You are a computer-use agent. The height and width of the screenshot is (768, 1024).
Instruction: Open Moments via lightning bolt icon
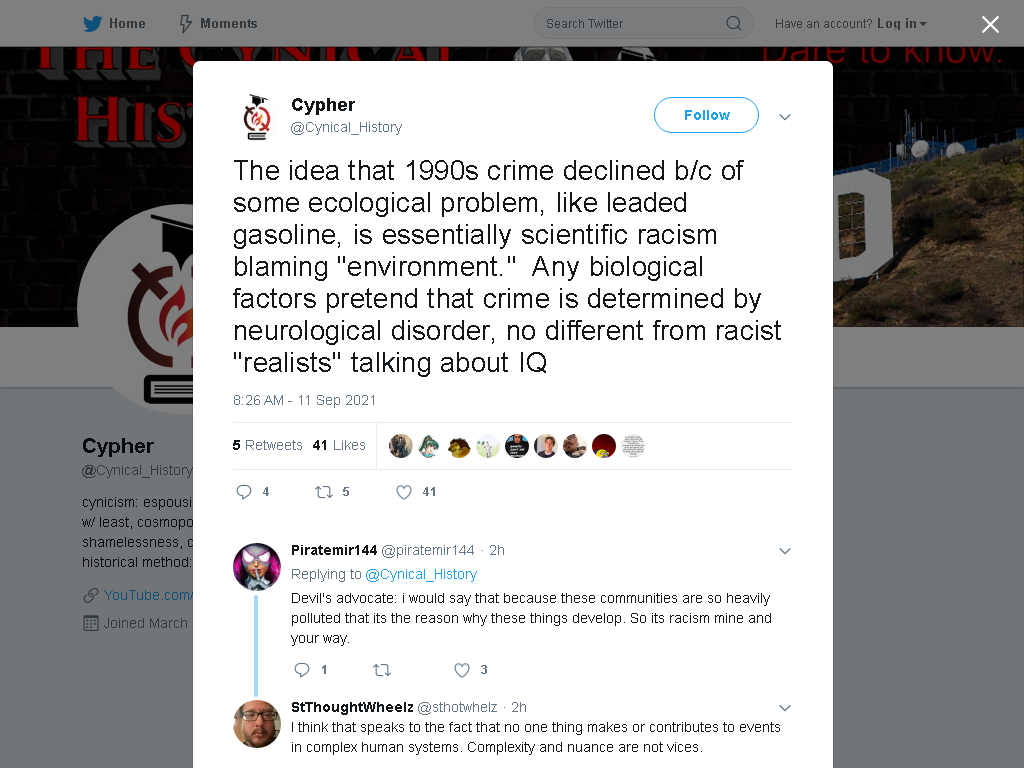(x=185, y=24)
